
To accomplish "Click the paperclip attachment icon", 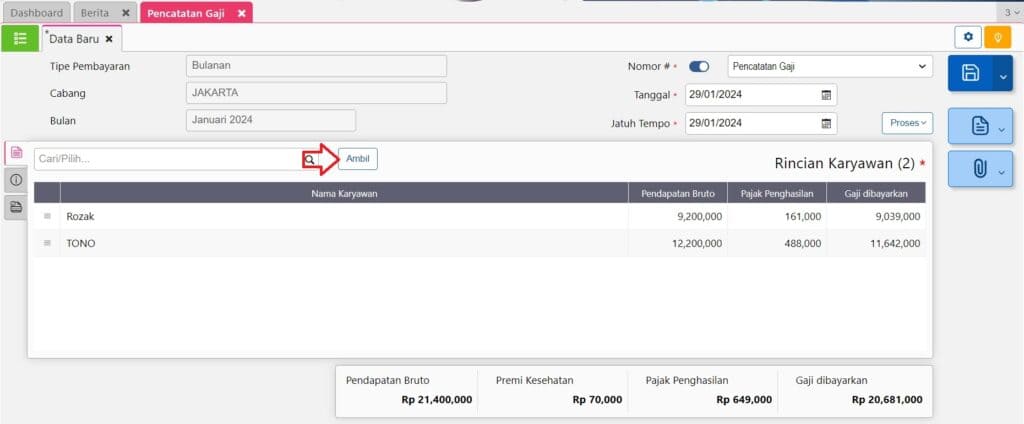I will click(979, 170).
